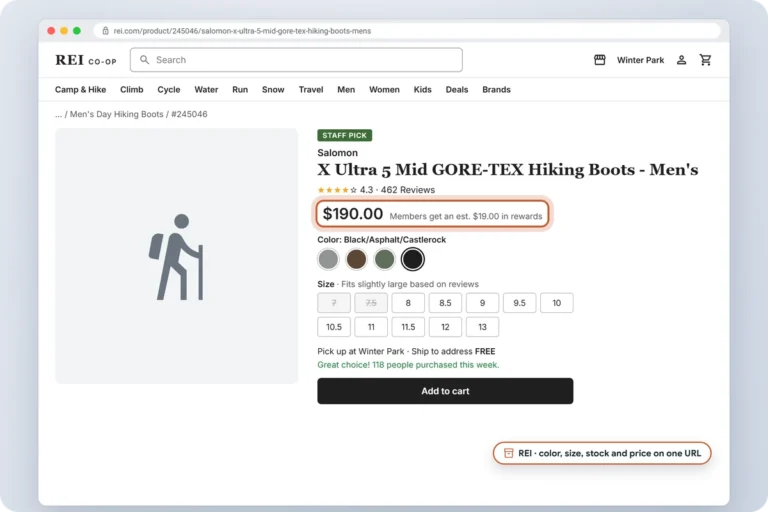Screen dimensions: 768x512
Task: Open the Women menu
Action: (384, 90)
